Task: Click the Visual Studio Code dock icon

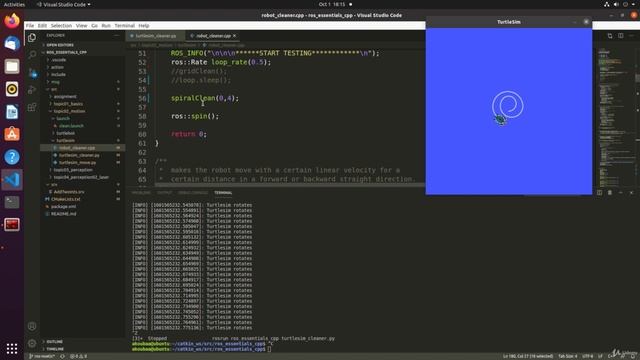Action: (12, 180)
